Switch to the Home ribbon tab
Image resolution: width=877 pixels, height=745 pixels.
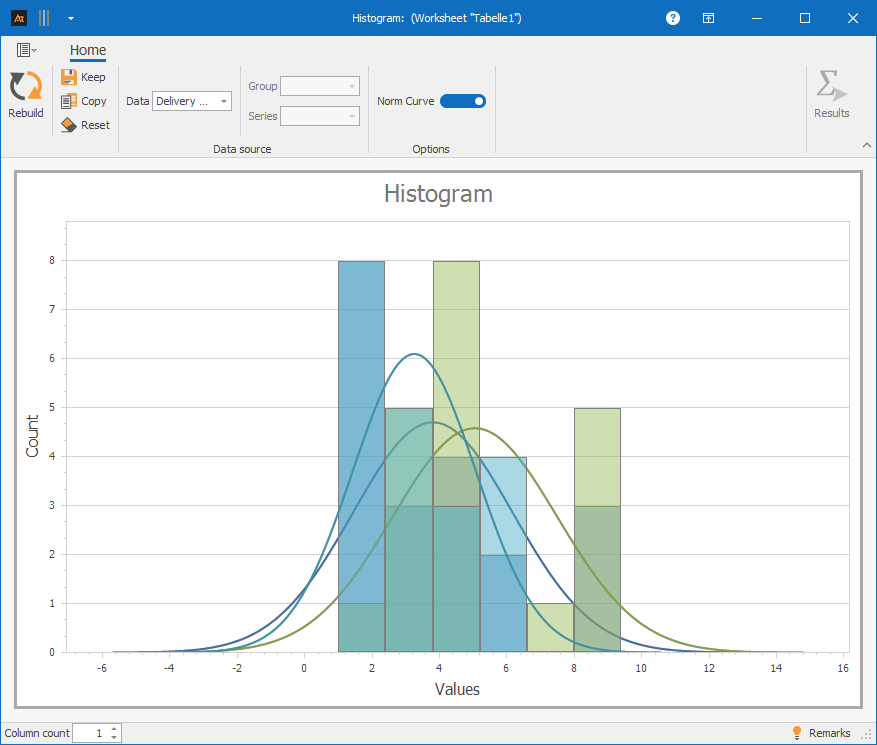click(88, 50)
